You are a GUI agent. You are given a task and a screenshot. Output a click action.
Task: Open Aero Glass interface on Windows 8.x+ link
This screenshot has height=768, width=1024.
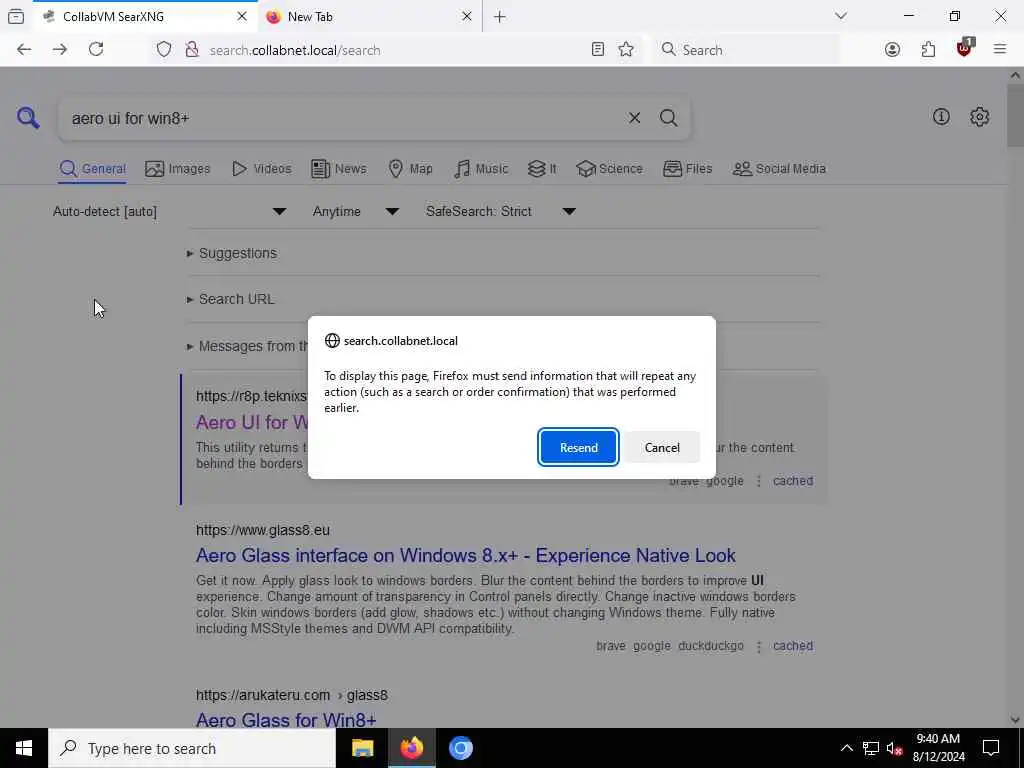click(x=466, y=556)
